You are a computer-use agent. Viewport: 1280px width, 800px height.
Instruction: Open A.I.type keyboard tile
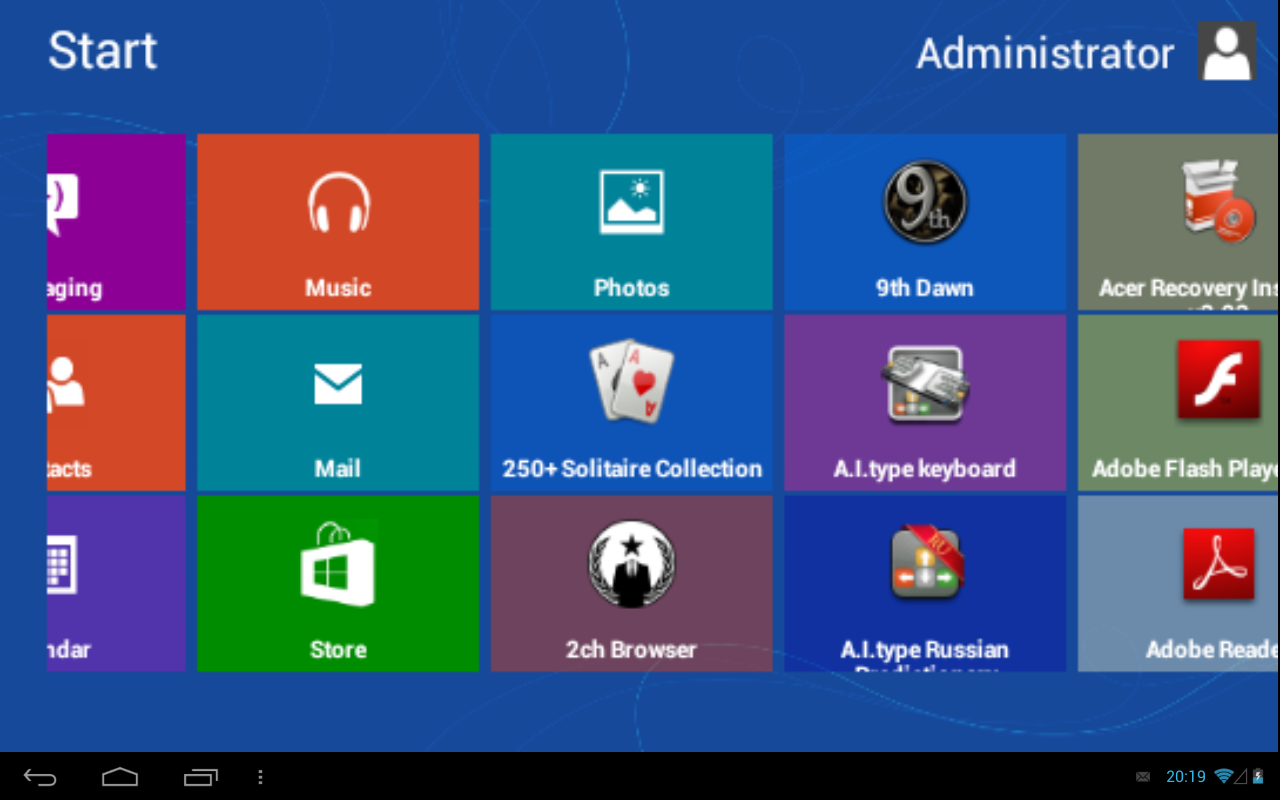(925, 403)
